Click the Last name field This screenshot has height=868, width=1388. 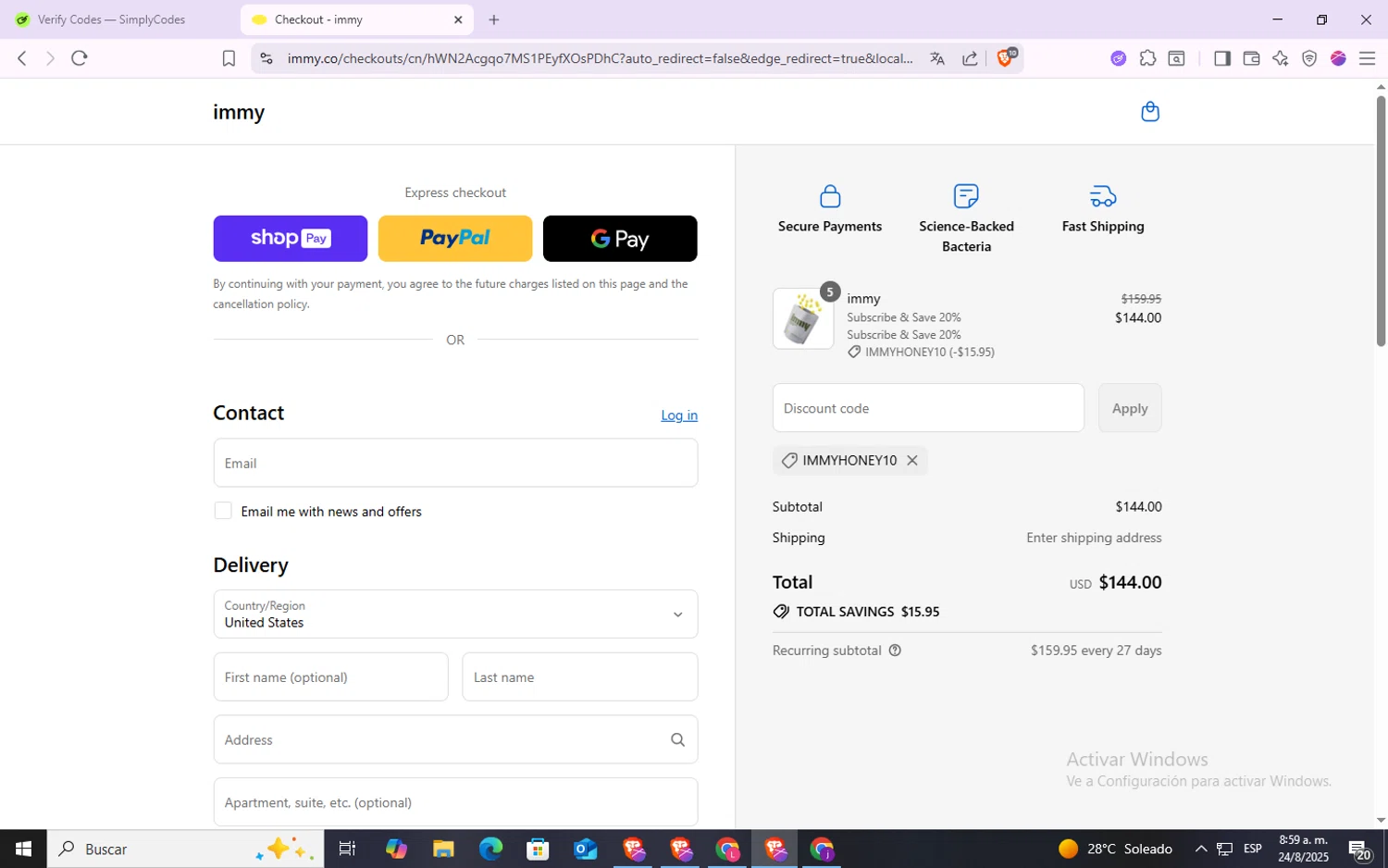[x=580, y=677]
